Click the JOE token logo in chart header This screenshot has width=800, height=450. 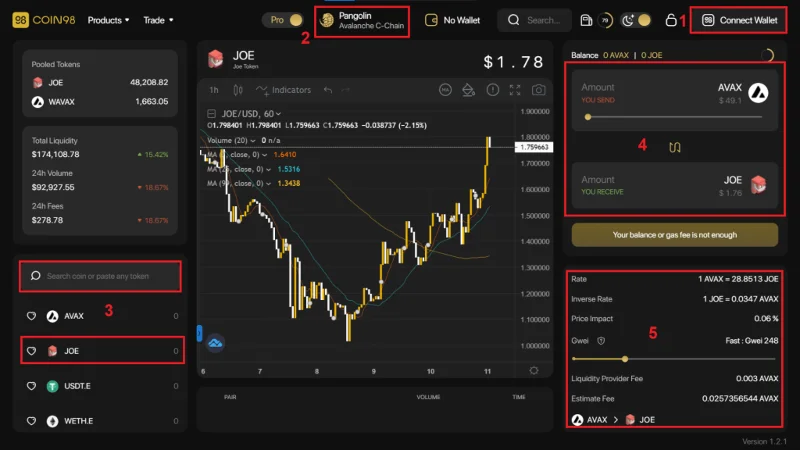click(215, 59)
